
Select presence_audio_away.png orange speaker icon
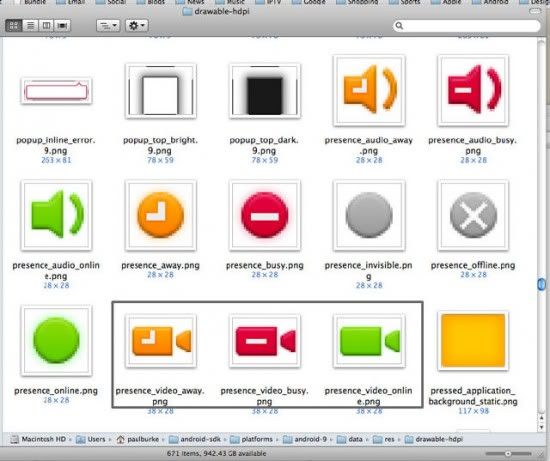pos(369,90)
